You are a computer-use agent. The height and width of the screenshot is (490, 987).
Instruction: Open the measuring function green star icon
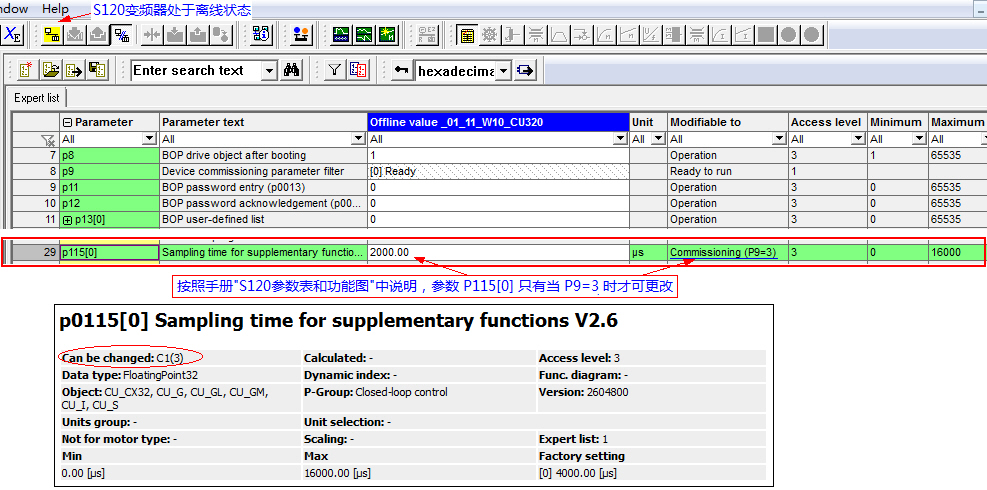point(388,35)
